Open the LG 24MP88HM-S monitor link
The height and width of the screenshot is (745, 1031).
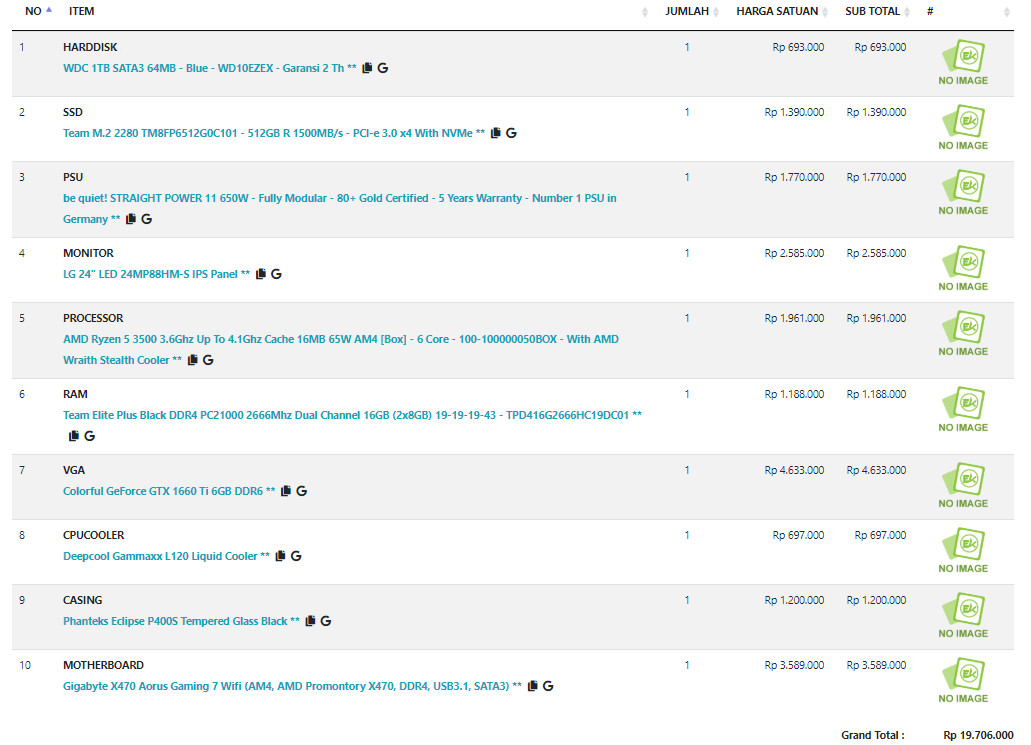(156, 274)
